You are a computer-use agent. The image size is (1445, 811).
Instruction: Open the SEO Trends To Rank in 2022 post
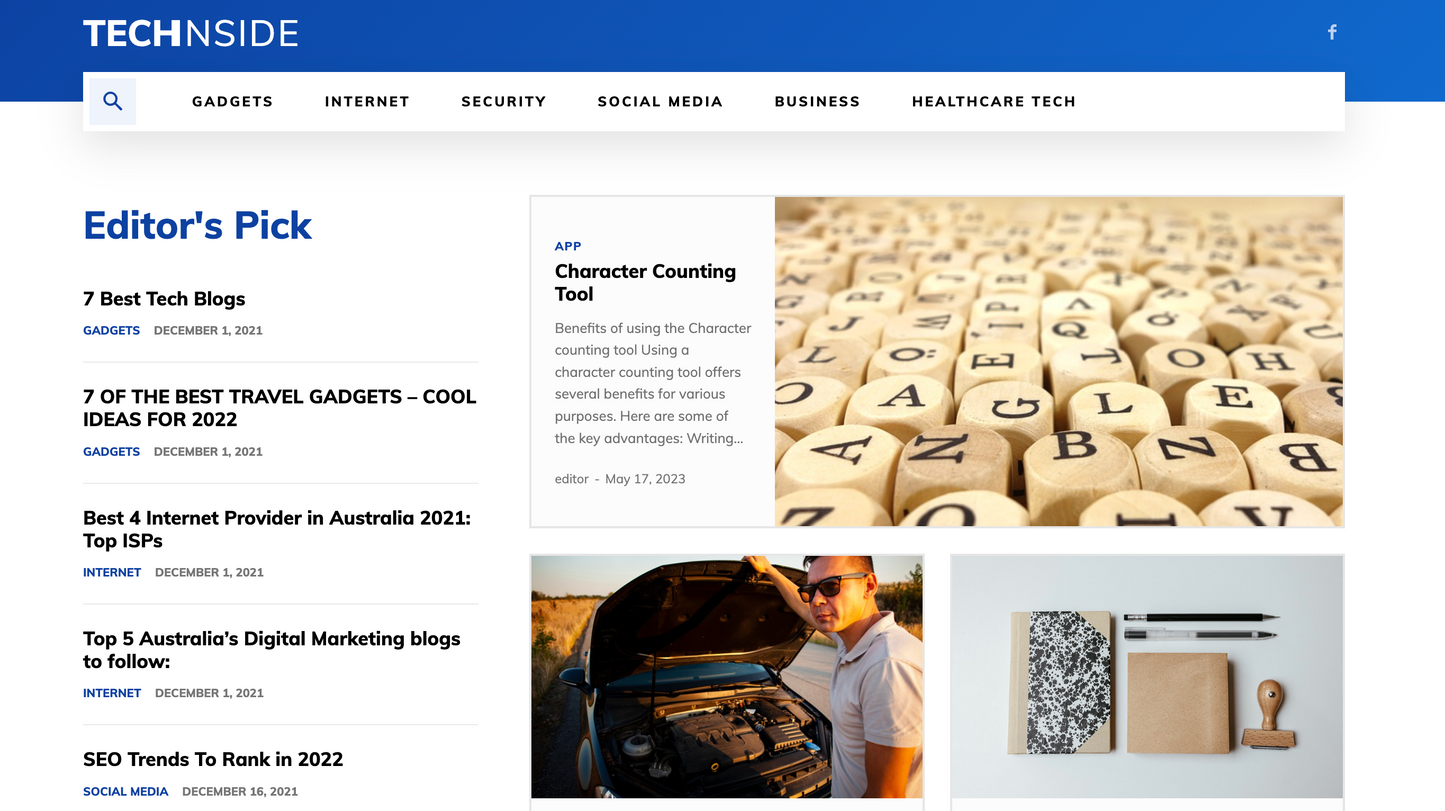click(213, 759)
